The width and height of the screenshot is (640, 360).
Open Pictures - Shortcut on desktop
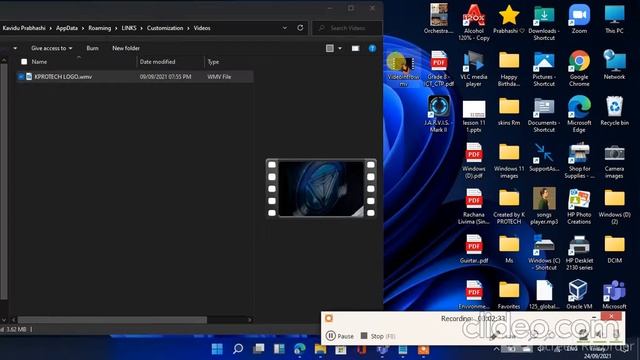click(x=544, y=68)
